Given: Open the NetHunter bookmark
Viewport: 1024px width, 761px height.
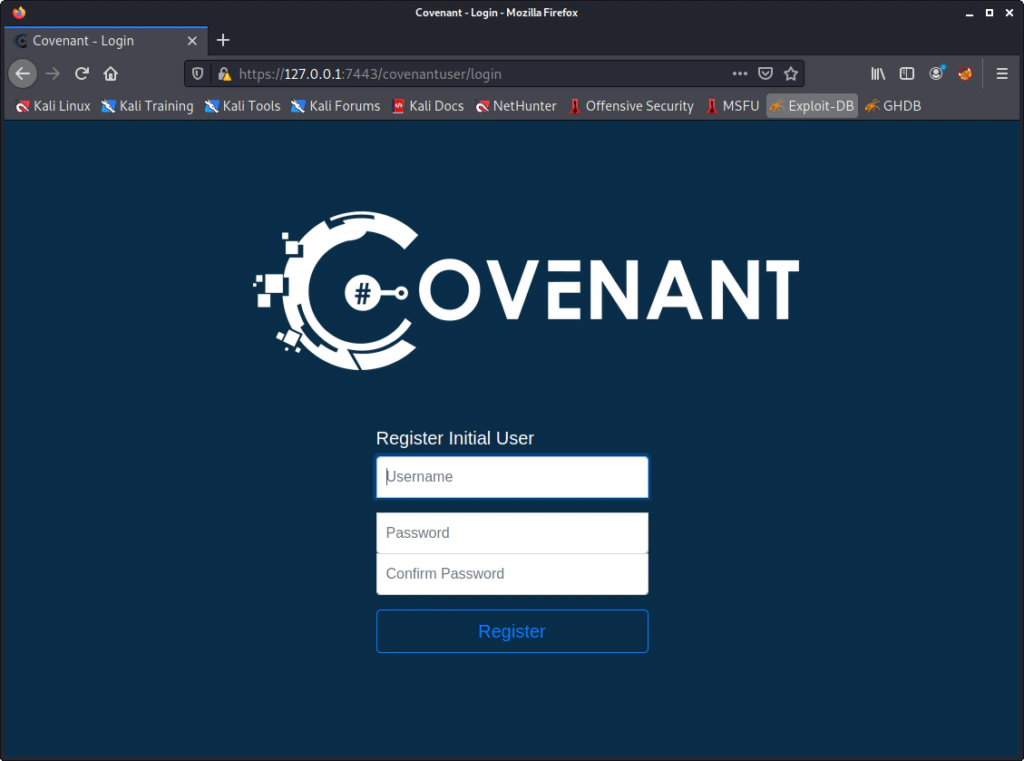Looking at the screenshot, I should click(516, 105).
